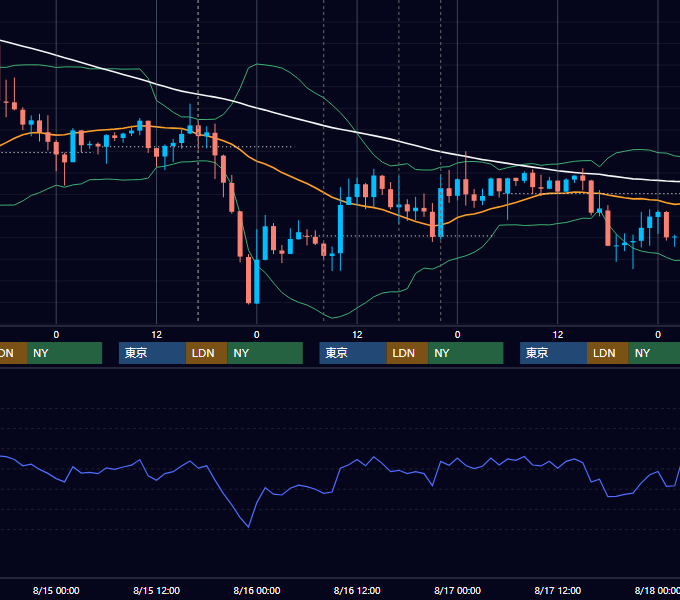Select the LDN session block for 8/15
Viewport: 680px width, 600px height.
click(x=206, y=353)
